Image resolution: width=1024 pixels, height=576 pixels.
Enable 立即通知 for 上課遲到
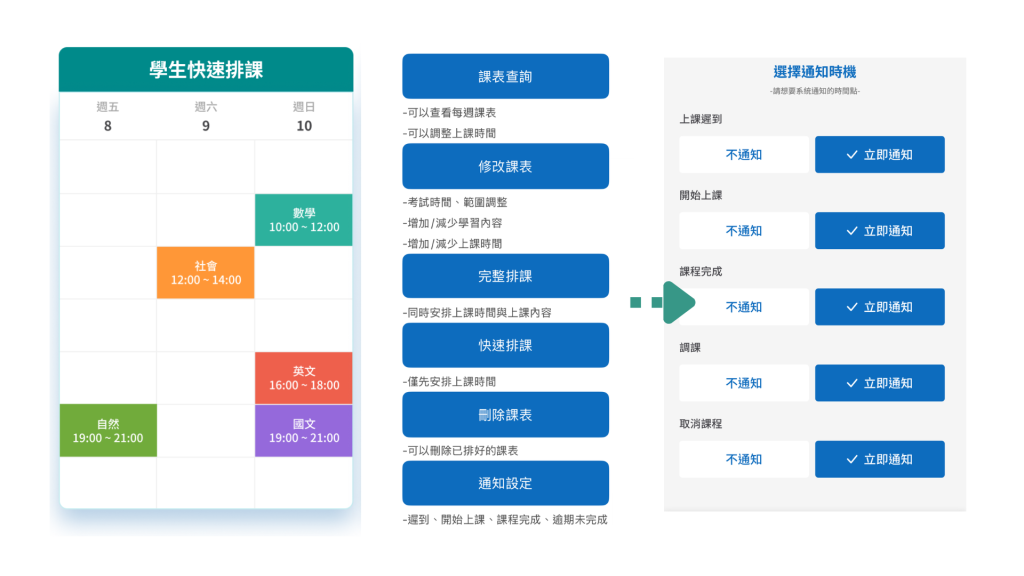click(x=880, y=154)
